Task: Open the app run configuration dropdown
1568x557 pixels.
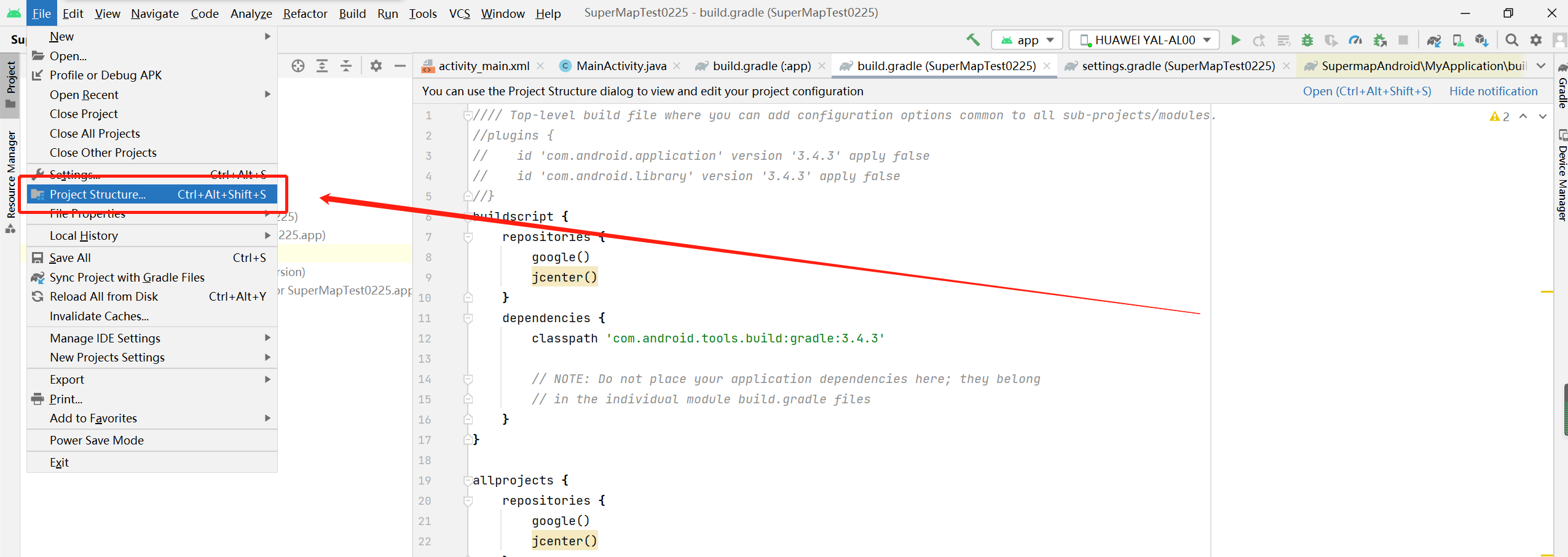Action: 1027,40
